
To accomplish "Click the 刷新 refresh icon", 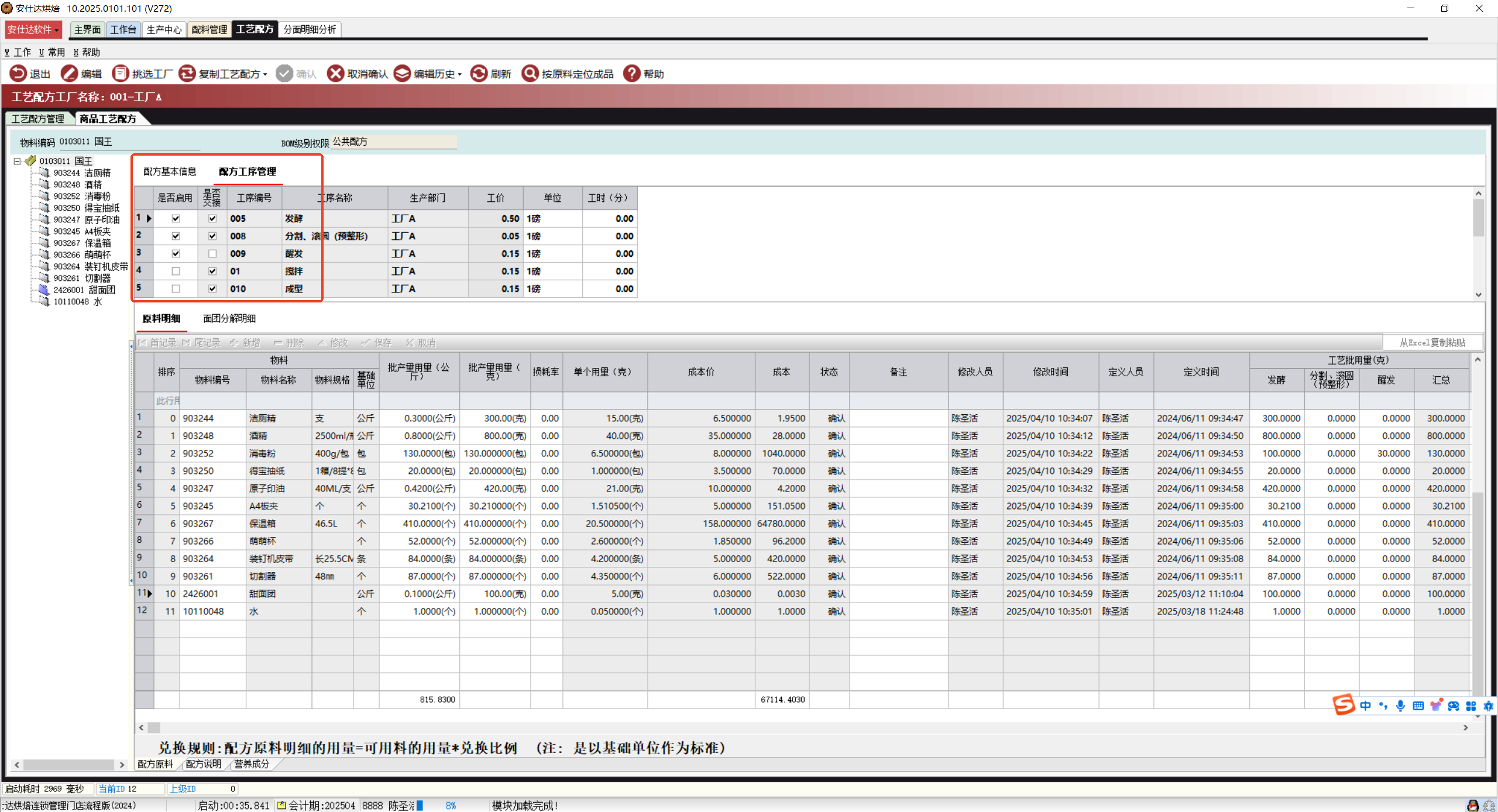I will click(x=479, y=74).
